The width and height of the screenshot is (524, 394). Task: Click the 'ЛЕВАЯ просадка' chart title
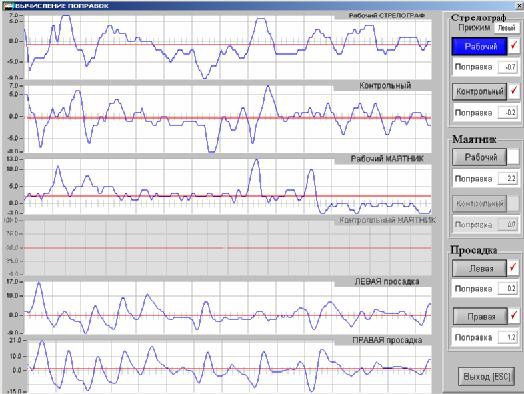(387, 282)
